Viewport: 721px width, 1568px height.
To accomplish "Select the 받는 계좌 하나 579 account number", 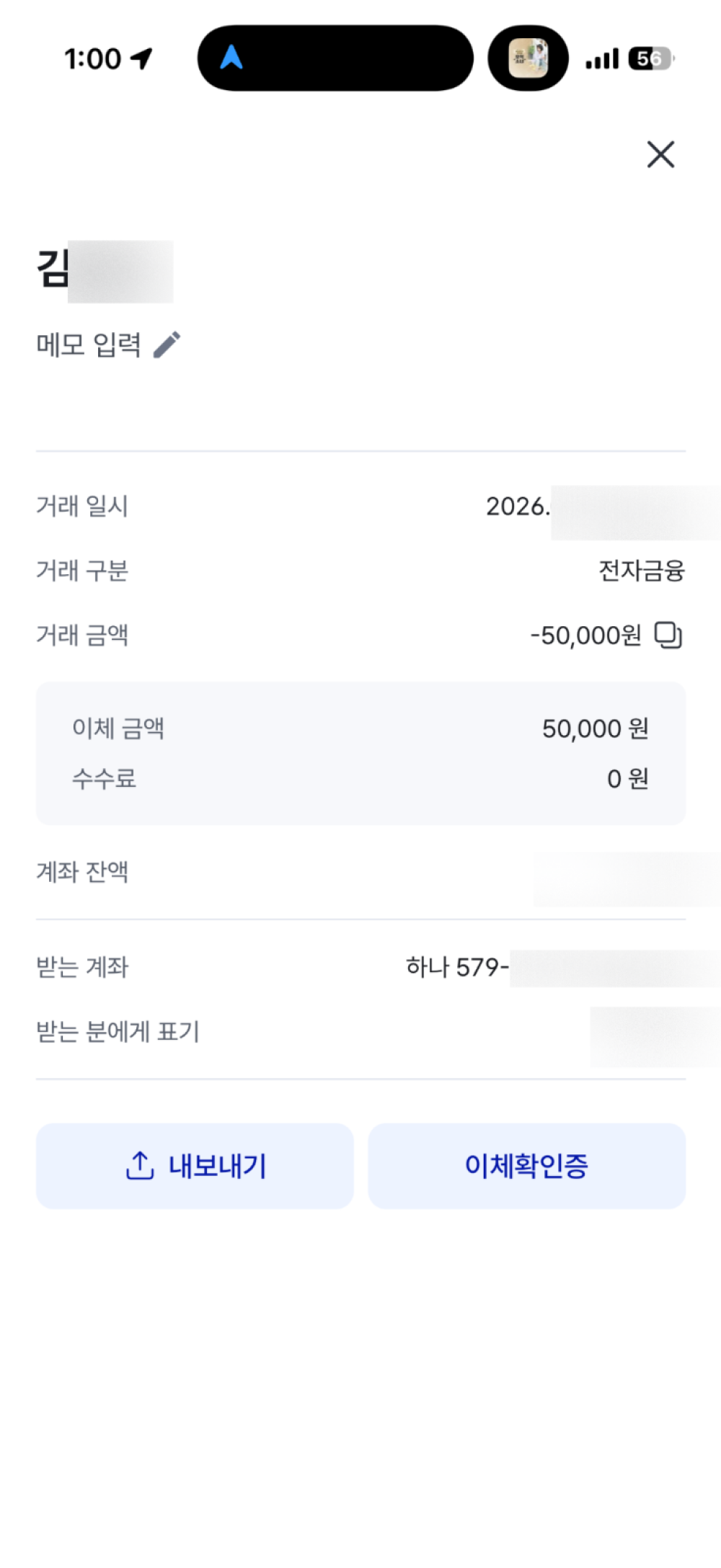I will (562, 967).
